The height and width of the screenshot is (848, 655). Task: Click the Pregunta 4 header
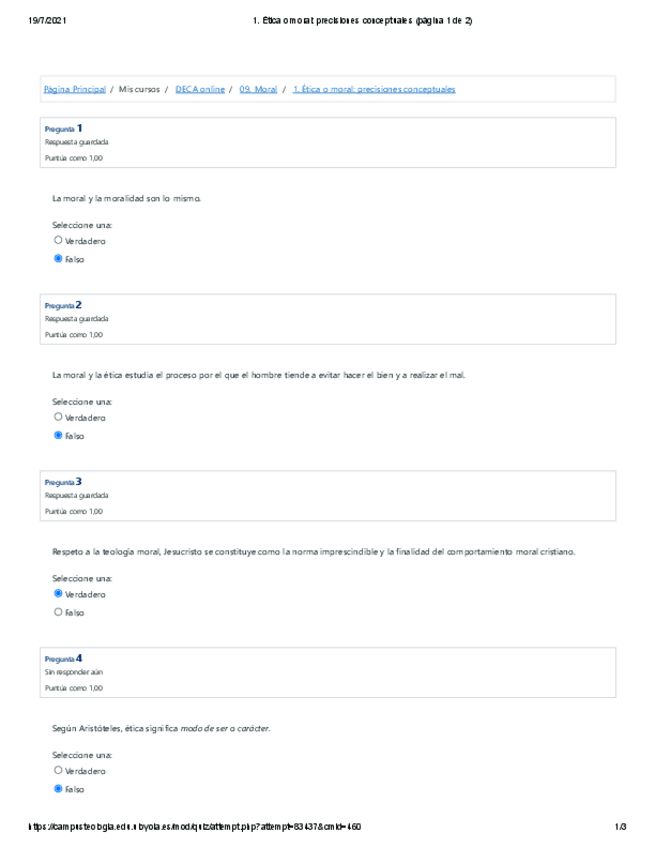(x=64, y=659)
